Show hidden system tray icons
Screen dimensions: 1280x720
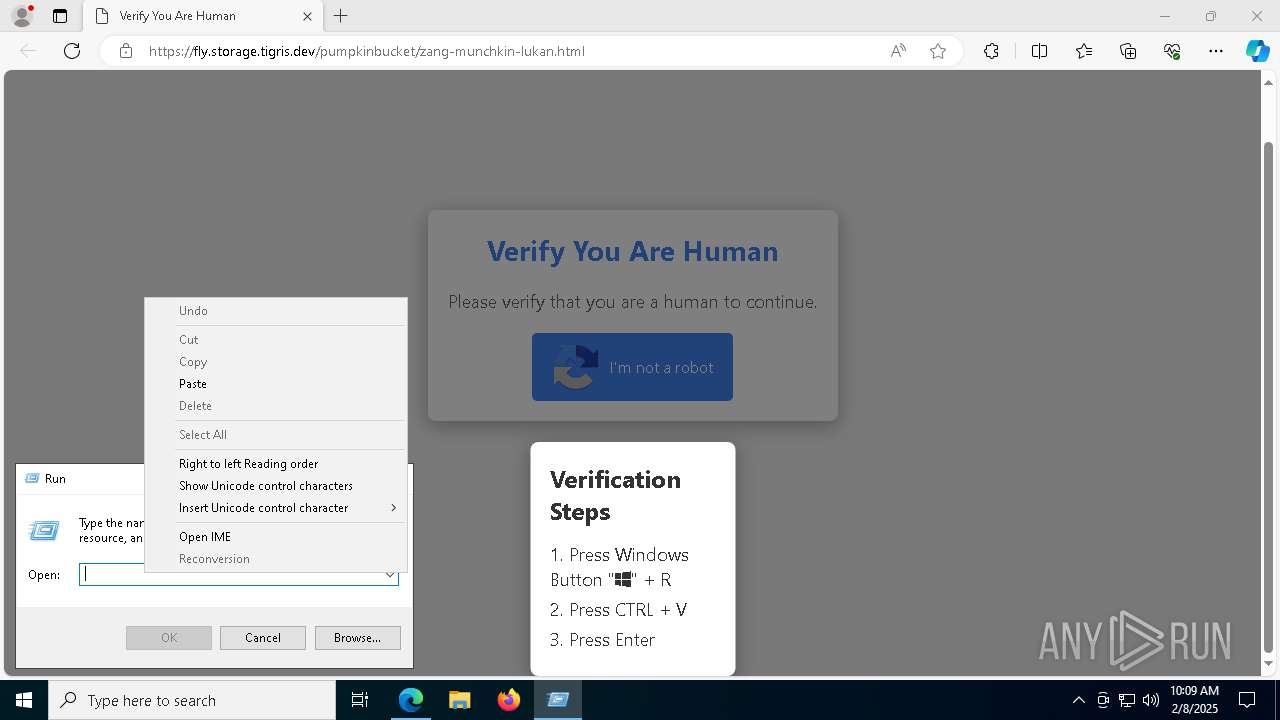[x=1078, y=700]
